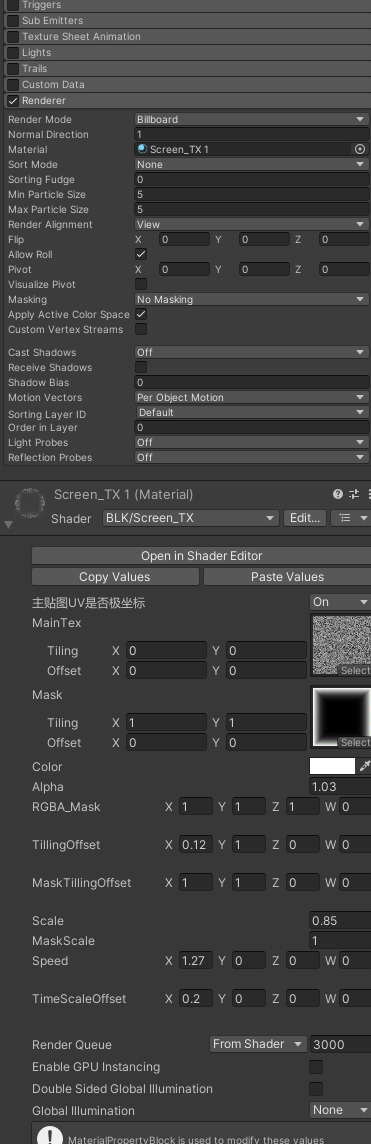371x1144 pixels.
Task: Open the material presets slider icon
Action: coord(354,494)
